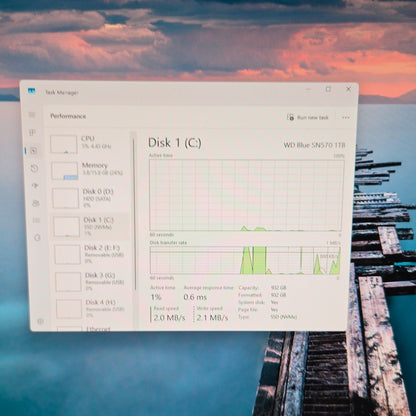Image resolution: width=416 pixels, height=416 pixels.
Task: Open the Details page icon
Action: [37, 220]
